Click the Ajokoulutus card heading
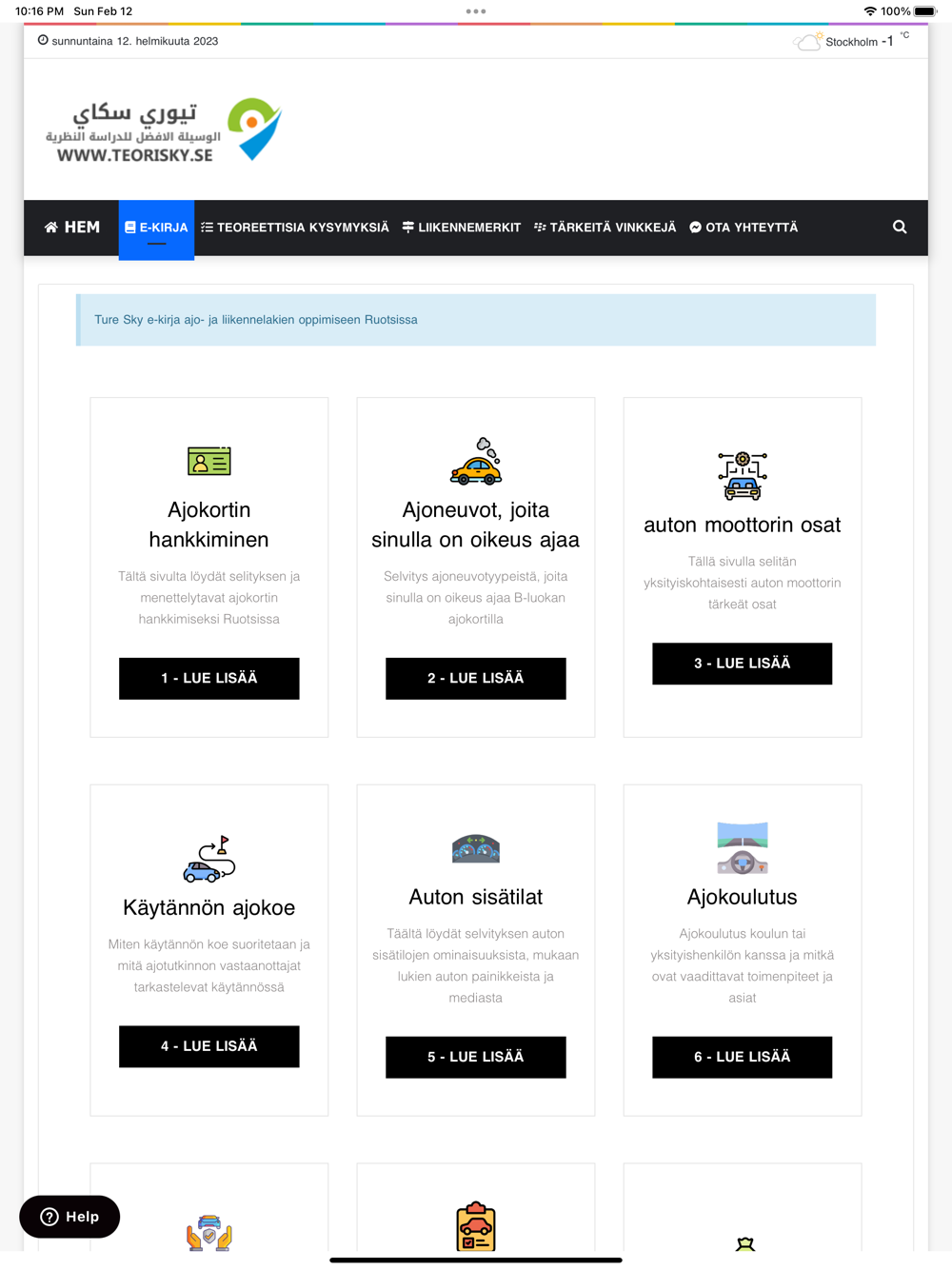 coord(743,897)
